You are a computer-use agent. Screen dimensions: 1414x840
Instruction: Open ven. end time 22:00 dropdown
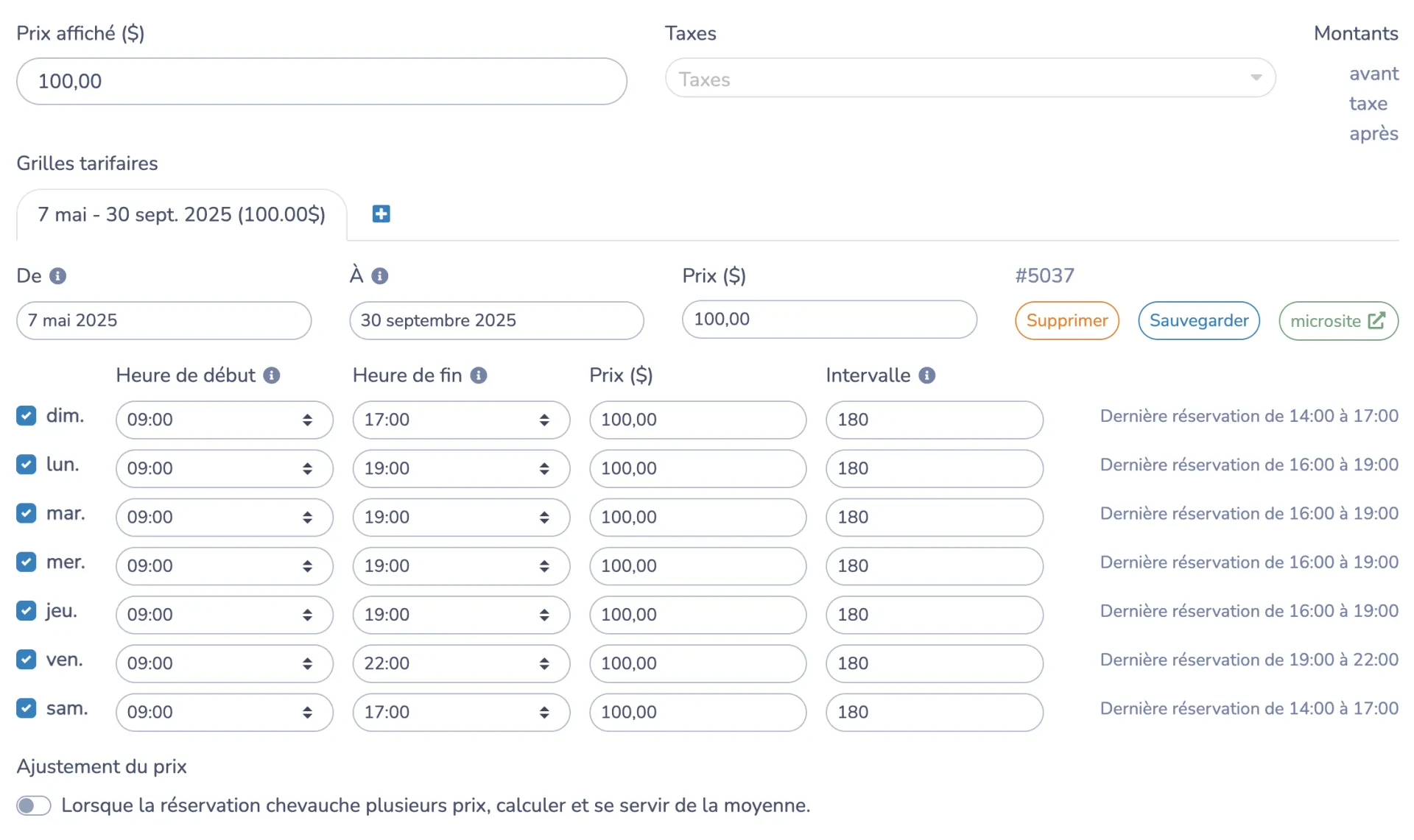click(461, 663)
